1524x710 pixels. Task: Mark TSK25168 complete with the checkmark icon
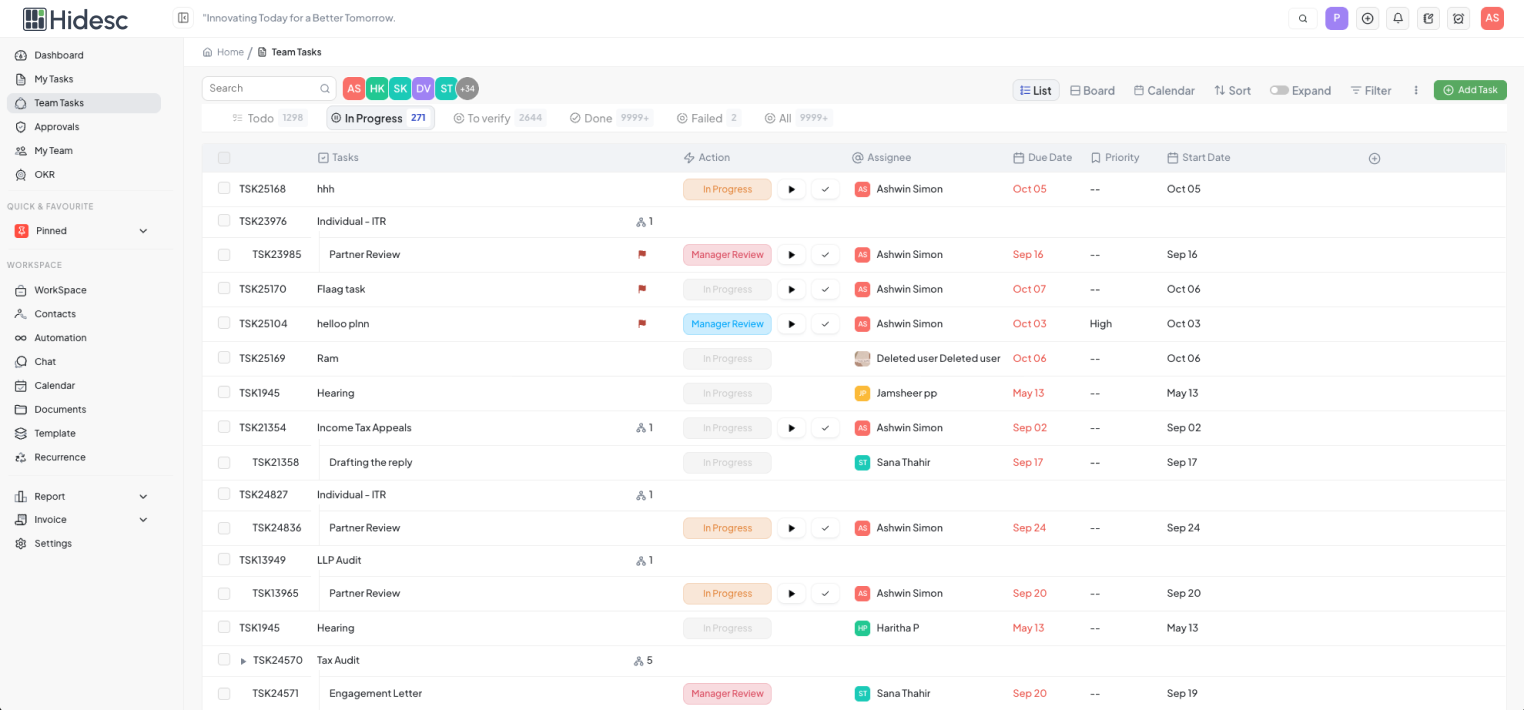(x=825, y=189)
